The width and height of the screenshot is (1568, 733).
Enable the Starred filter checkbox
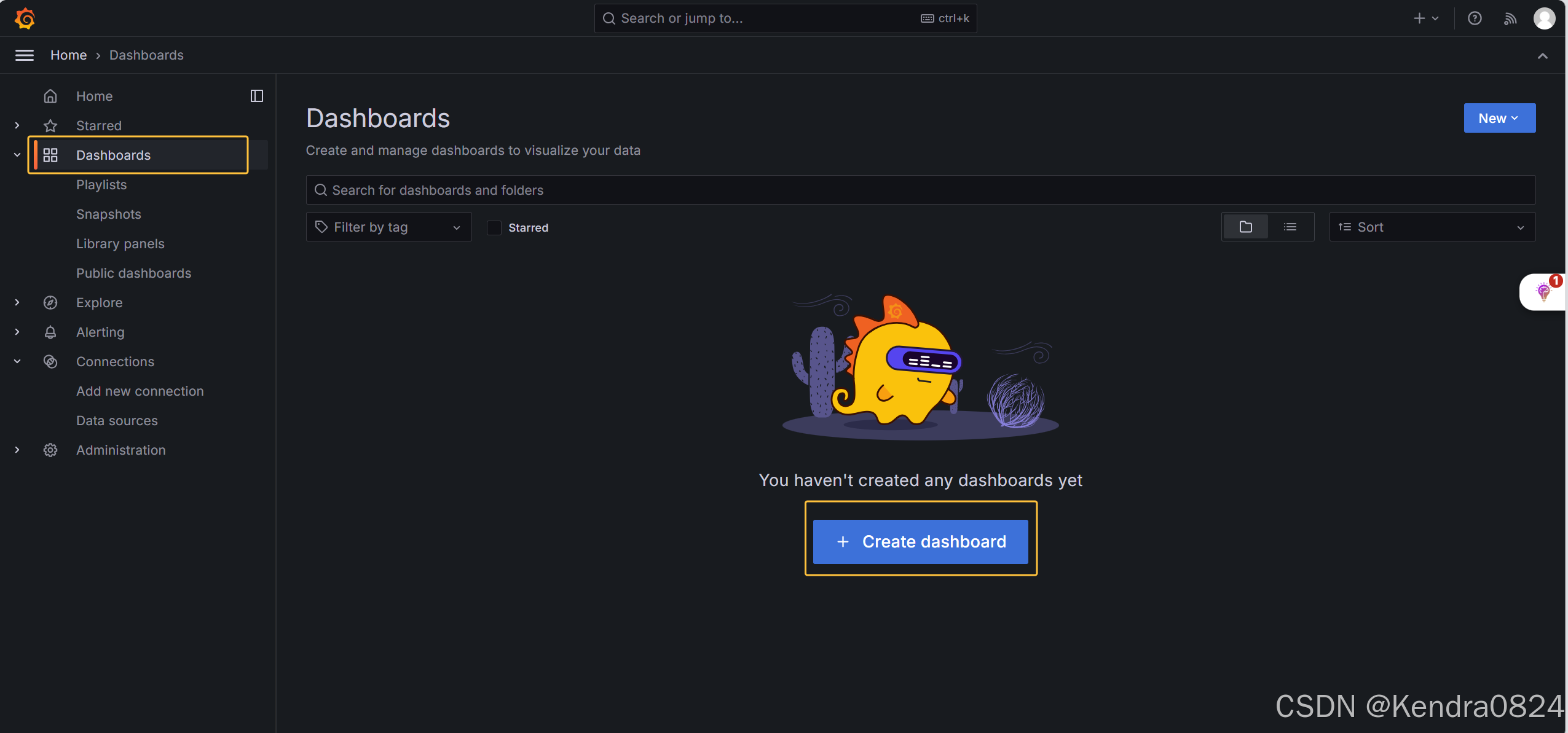494,227
